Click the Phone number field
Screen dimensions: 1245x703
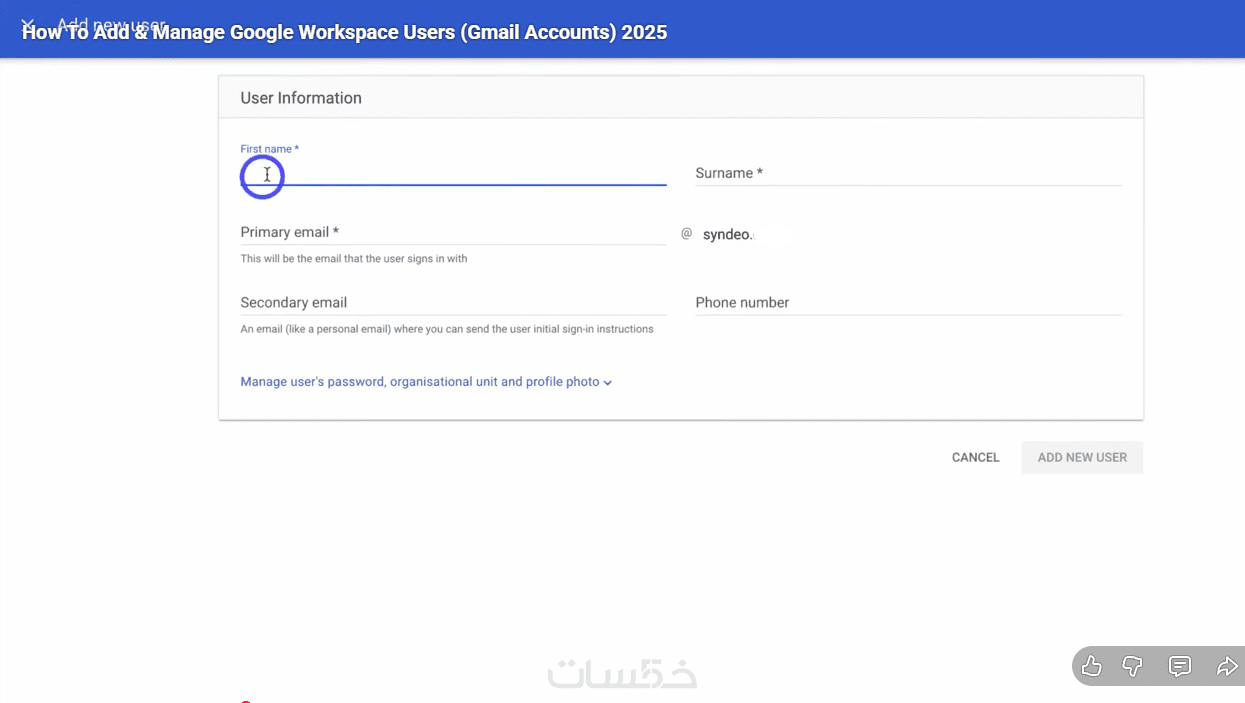pyautogui.click(x=908, y=302)
